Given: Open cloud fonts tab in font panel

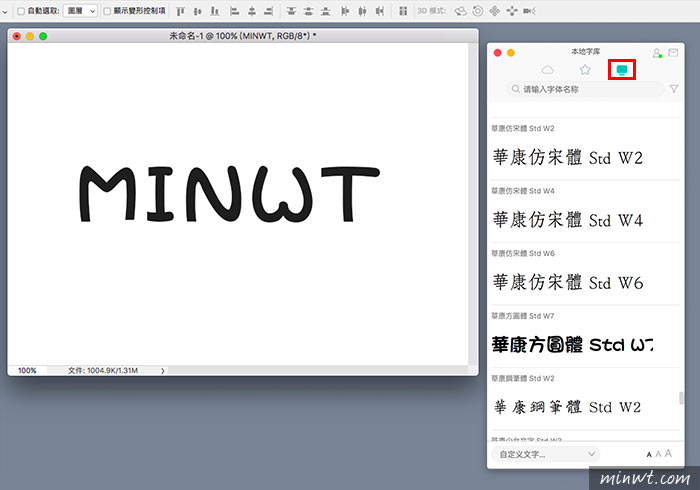Looking at the screenshot, I should click(x=548, y=70).
